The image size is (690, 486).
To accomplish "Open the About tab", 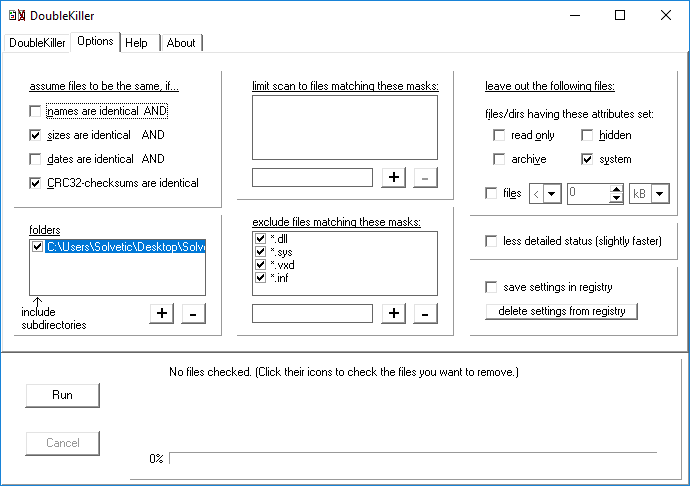I will pyautogui.click(x=181, y=43).
